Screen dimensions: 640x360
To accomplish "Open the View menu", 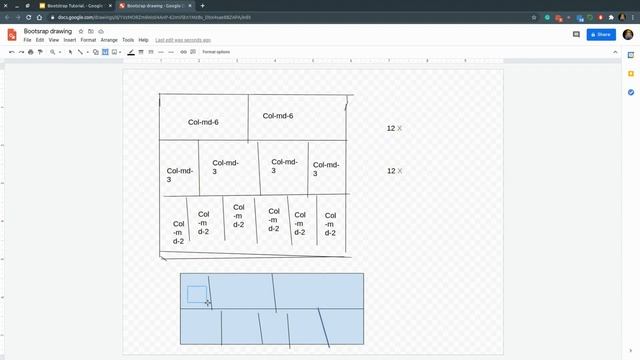I will pyautogui.click(x=54, y=40).
